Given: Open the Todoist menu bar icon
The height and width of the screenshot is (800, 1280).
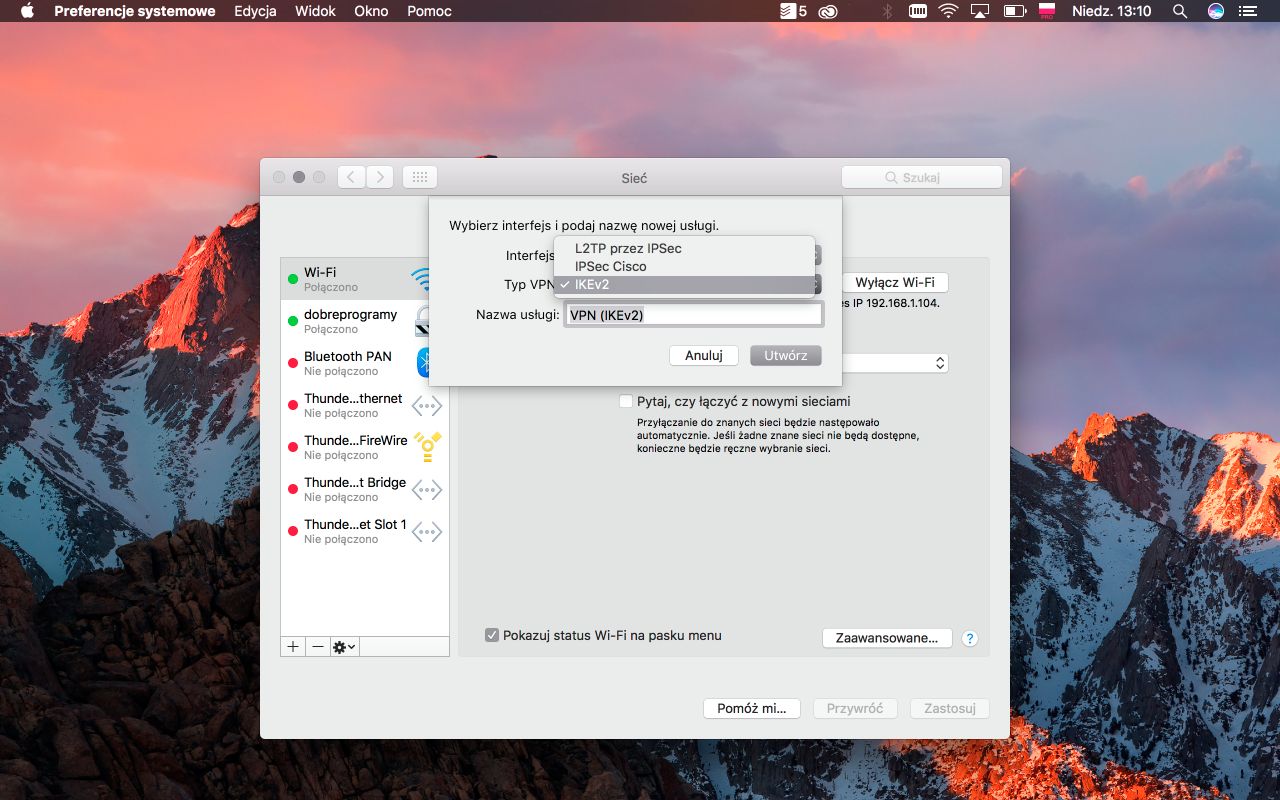Looking at the screenshot, I should click(x=793, y=11).
